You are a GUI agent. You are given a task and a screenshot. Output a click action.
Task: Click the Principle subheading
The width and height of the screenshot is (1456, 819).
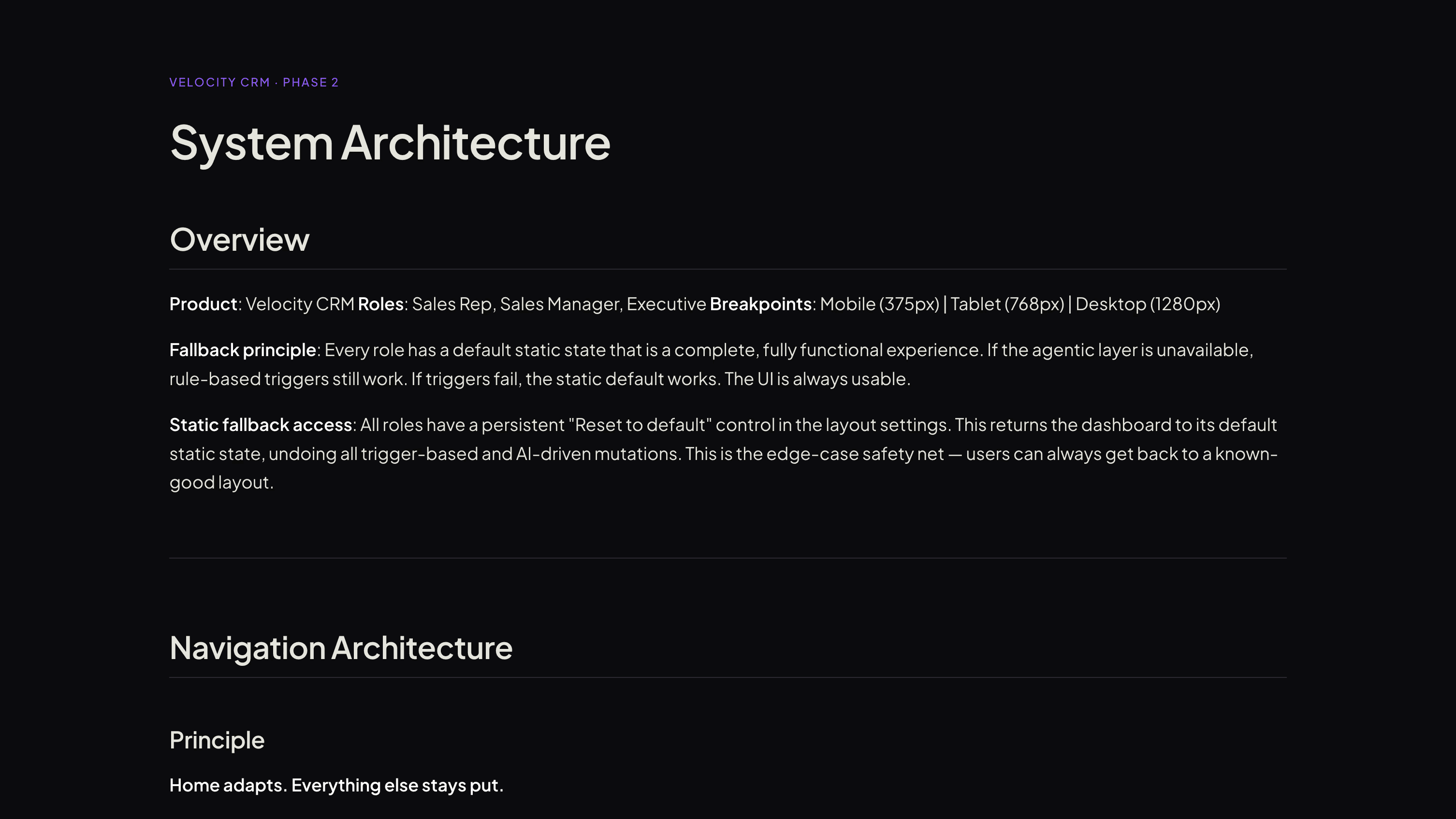pyautogui.click(x=217, y=740)
